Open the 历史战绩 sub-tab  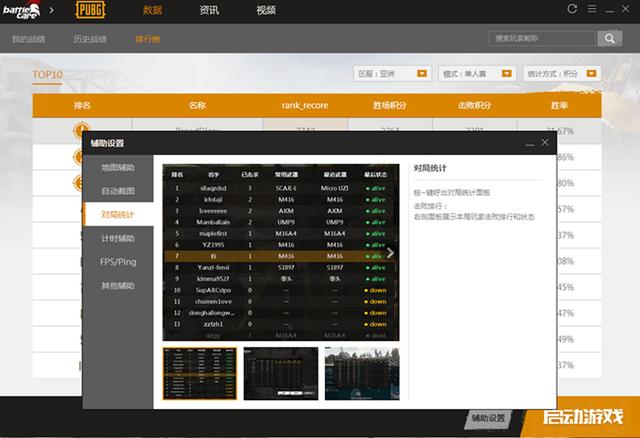(x=90, y=38)
